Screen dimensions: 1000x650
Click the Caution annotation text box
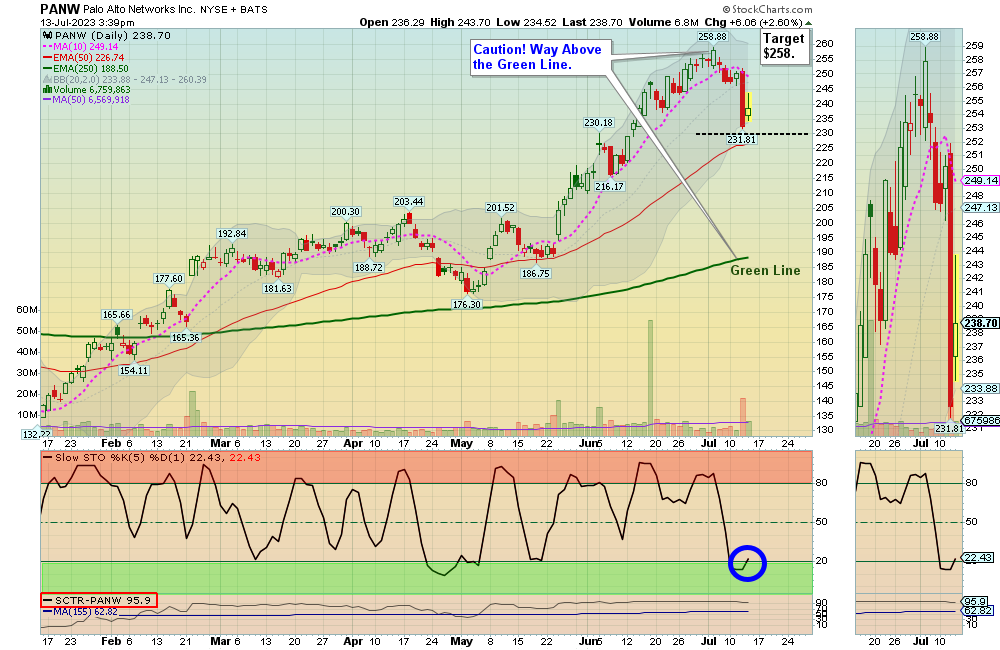[539, 55]
